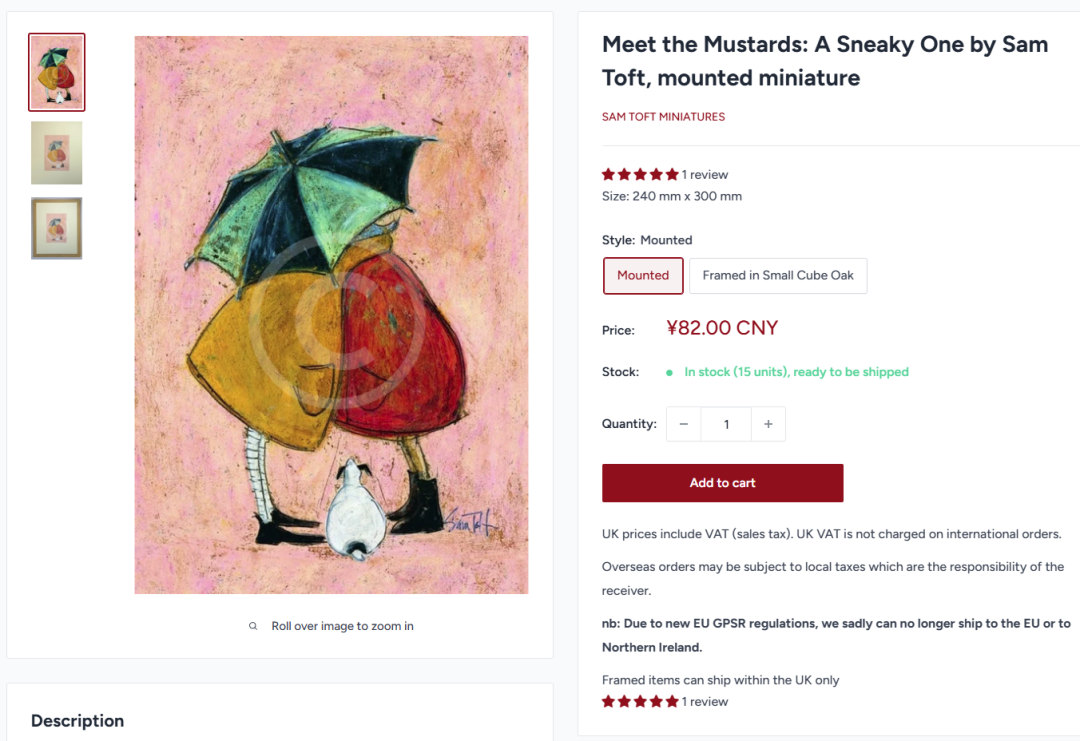Select the first thumbnail of the artwork
The width and height of the screenshot is (1080, 741).
pyautogui.click(x=57, y=72)
